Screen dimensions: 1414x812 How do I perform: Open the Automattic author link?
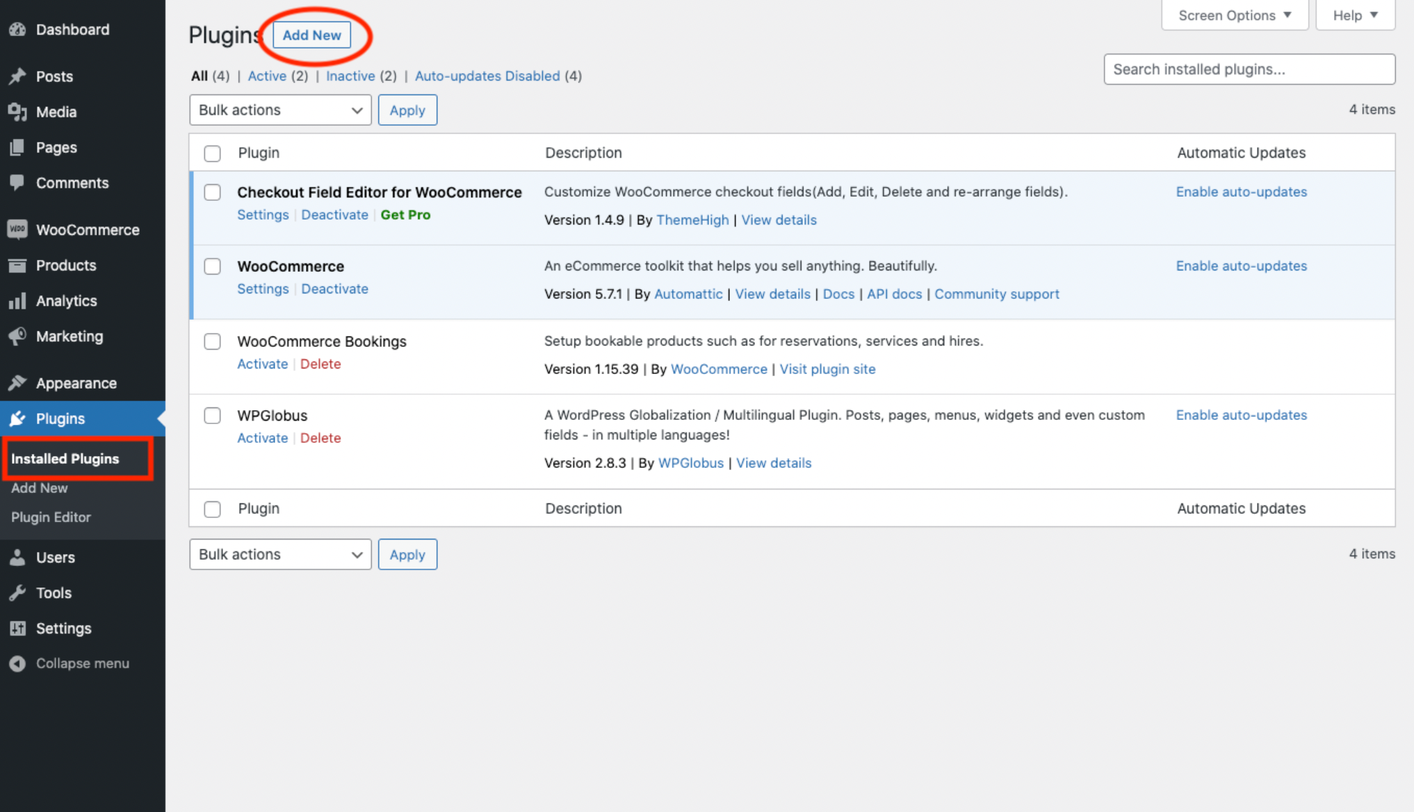(688, 294)
